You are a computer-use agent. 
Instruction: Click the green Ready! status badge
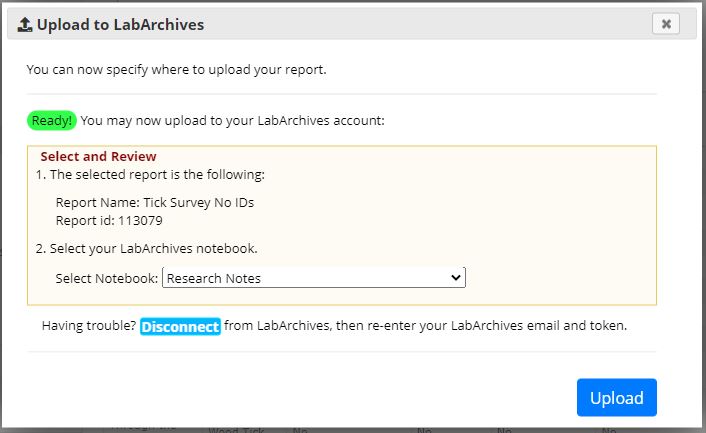pyautogui.click(x=51, y=120)
